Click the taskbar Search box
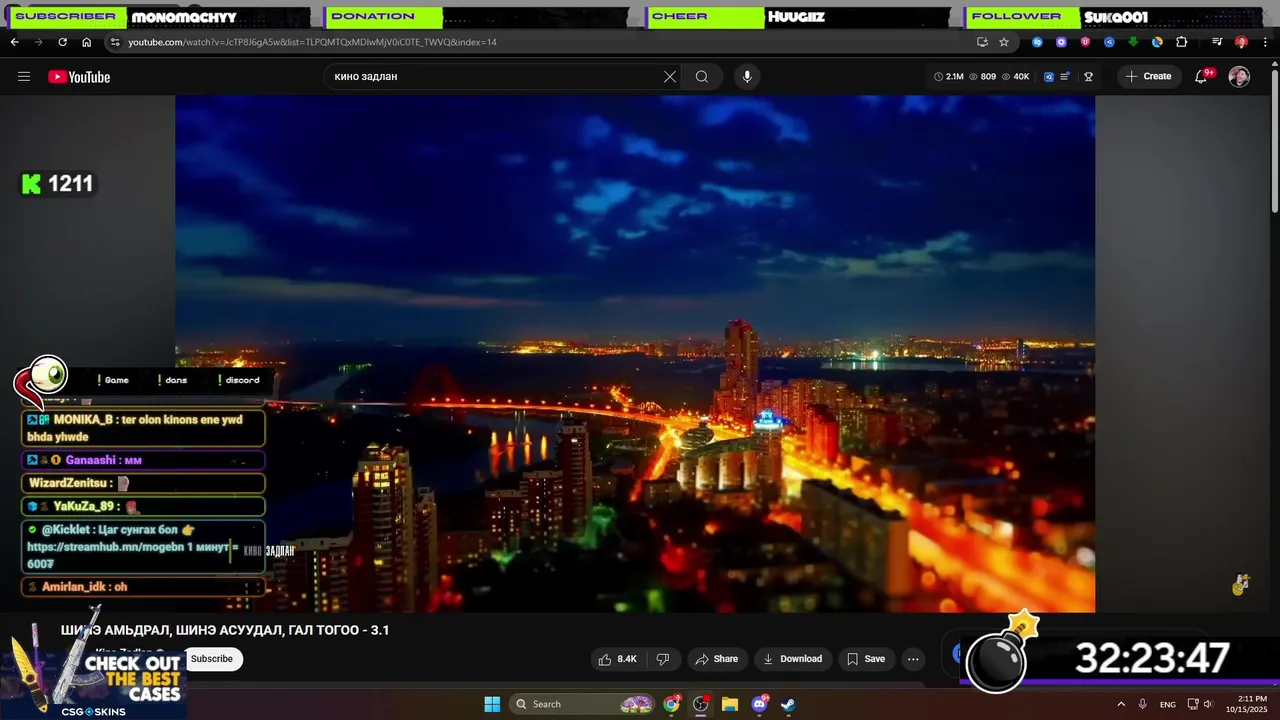The width and height of the screenshot is (1280, 720). pos(584,704)
